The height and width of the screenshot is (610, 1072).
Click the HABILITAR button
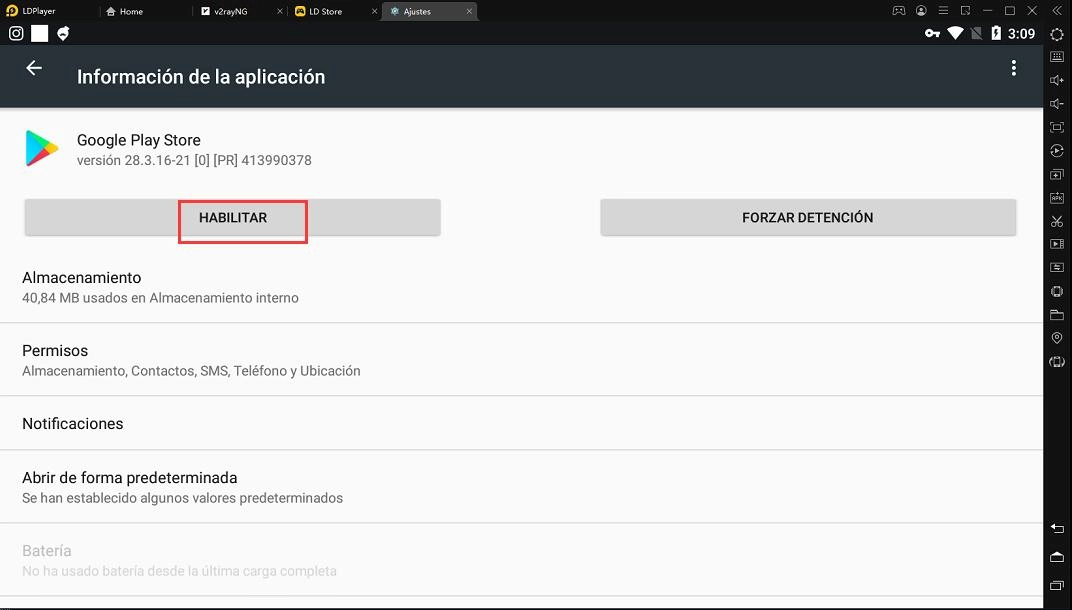click(232, 217)
